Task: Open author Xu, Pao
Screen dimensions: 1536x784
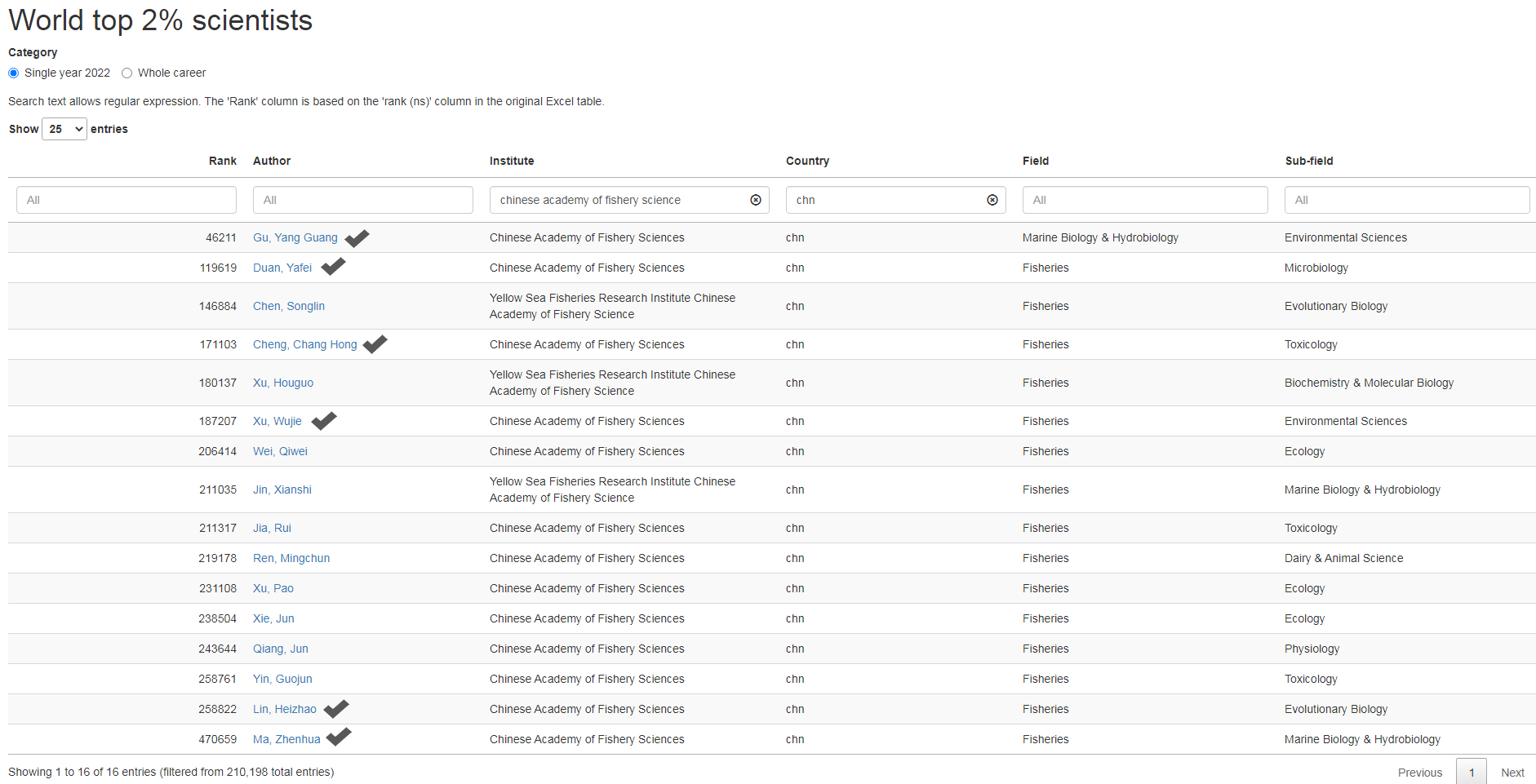Action: (273, 588)
